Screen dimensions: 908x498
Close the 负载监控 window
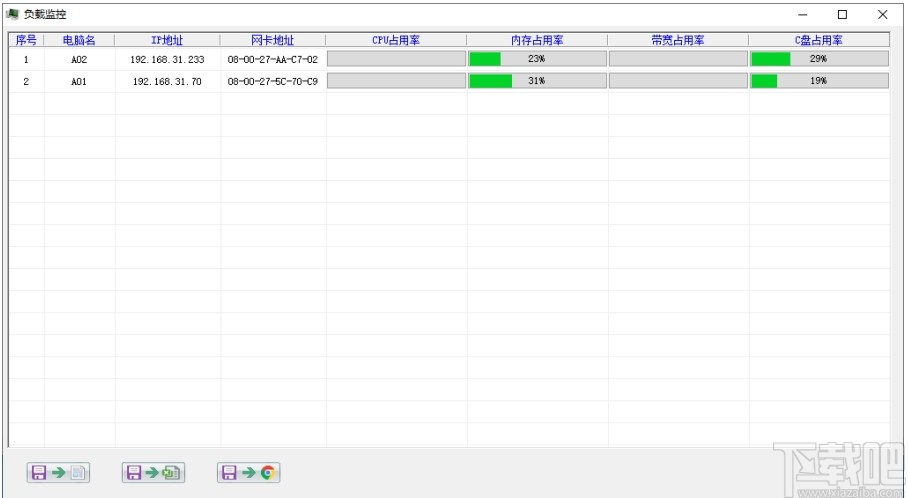[883, 14]
